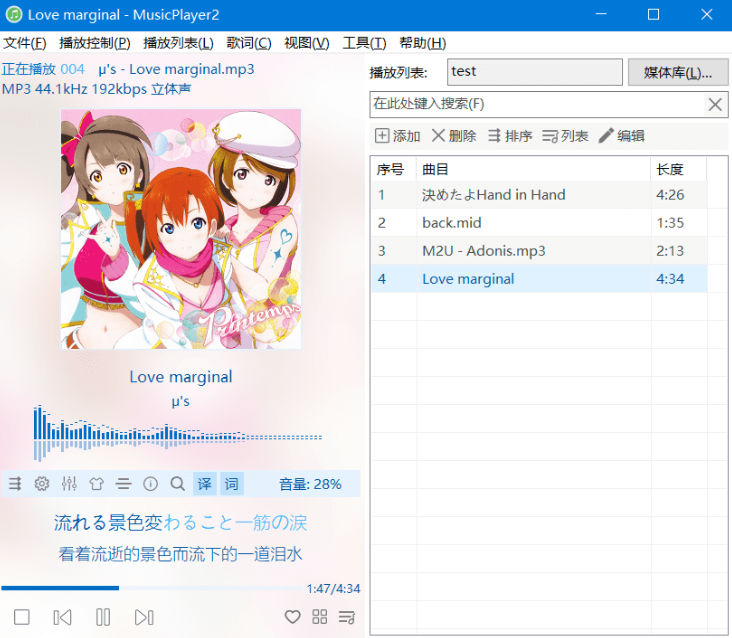Skip to next track

pos(144,617)
